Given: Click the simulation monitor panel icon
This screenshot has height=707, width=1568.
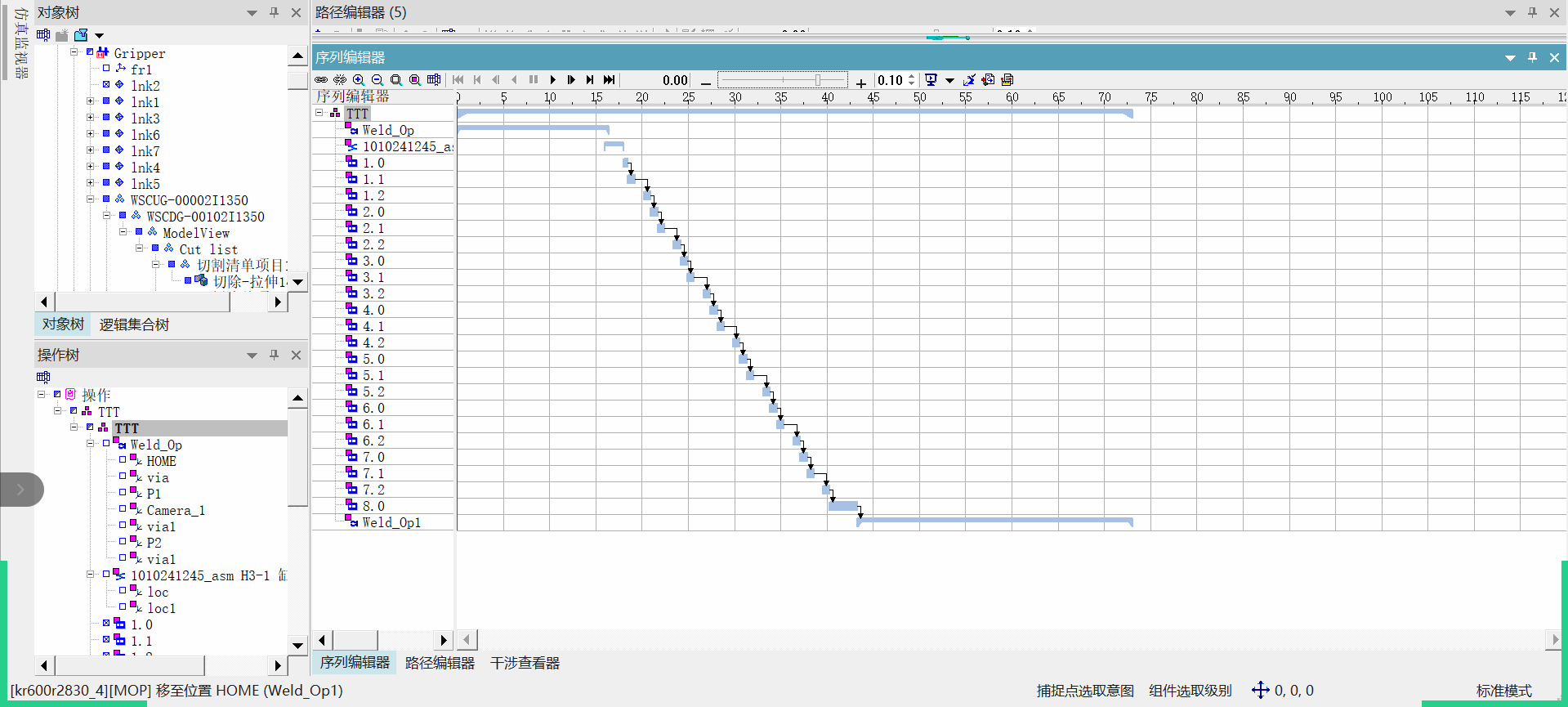Looking at the screenshot, I should tap(931, 80).
